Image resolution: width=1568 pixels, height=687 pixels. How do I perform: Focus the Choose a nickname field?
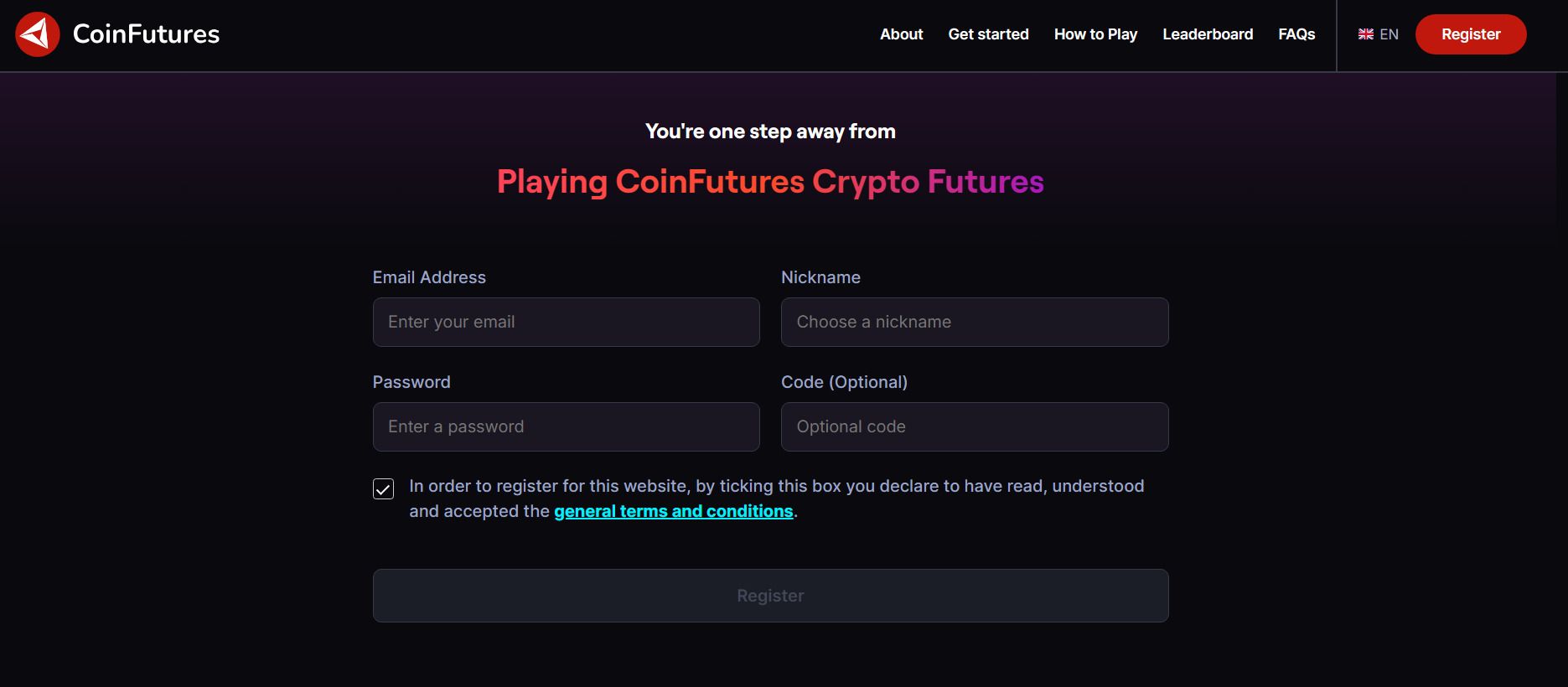974,322
